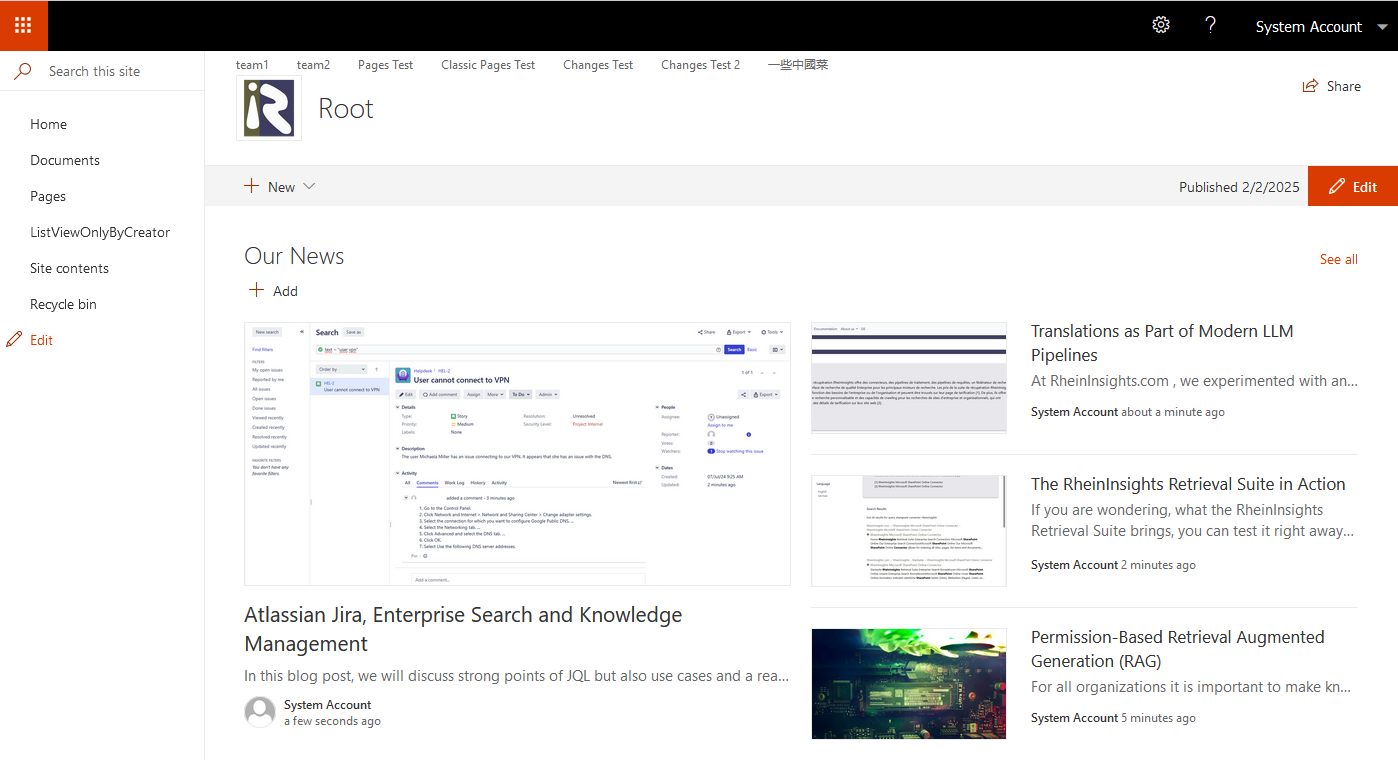Click the plus icon next to Add

[256, 290]
